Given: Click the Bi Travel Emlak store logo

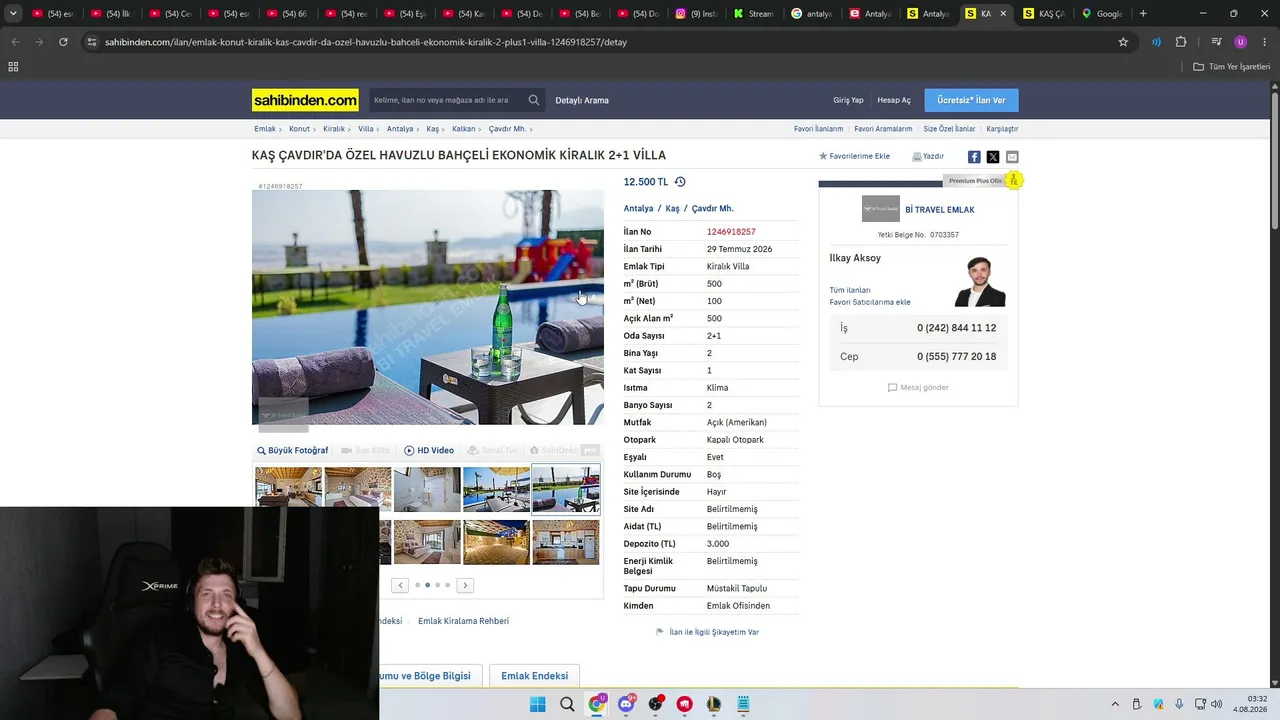Looking at the screenshot, I should pyautogui.click(x=881, y=209).
